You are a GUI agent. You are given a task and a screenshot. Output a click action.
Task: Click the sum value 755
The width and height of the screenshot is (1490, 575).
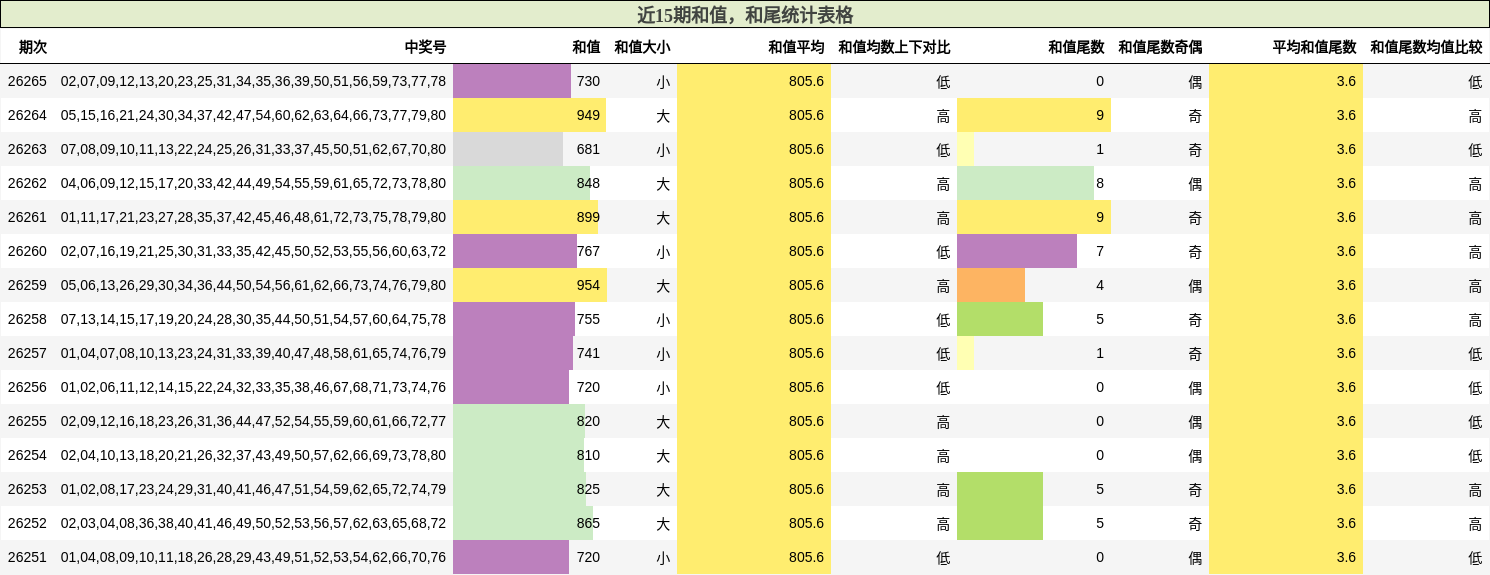pos(588,319)
